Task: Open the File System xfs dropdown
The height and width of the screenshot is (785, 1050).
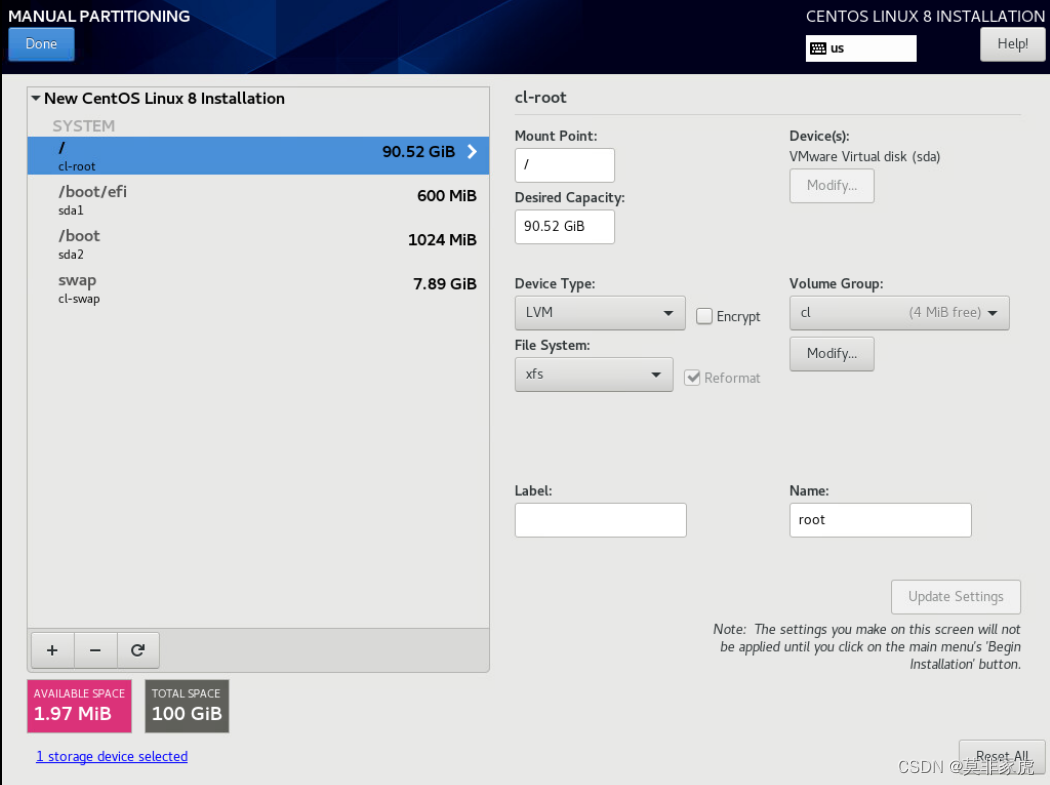Action: 593,374
